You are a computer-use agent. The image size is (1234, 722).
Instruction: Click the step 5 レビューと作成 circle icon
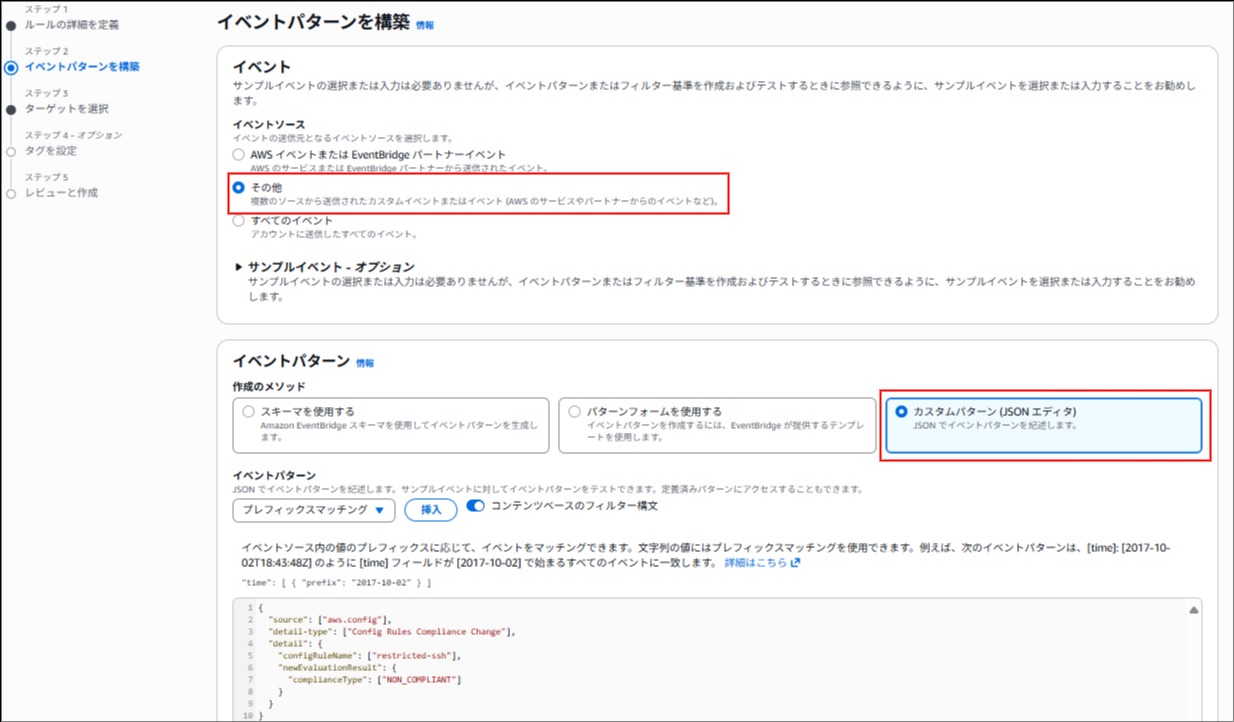(11, 194)
